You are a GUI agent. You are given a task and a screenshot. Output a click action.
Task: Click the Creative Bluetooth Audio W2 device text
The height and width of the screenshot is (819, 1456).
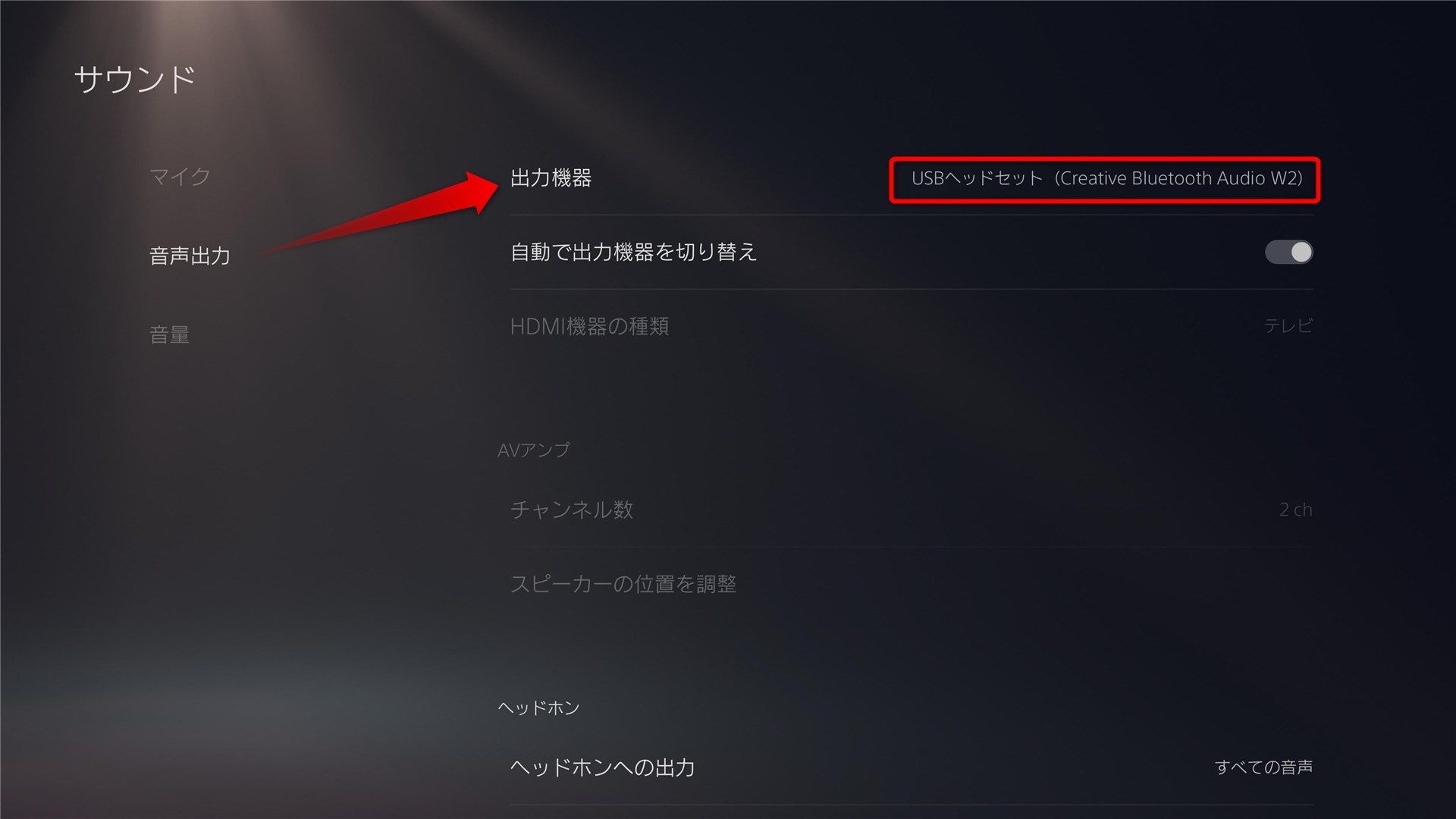pos(1181,178)
